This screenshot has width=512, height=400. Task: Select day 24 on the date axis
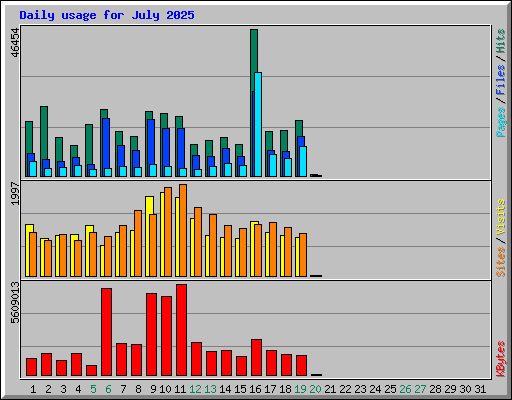375,389
